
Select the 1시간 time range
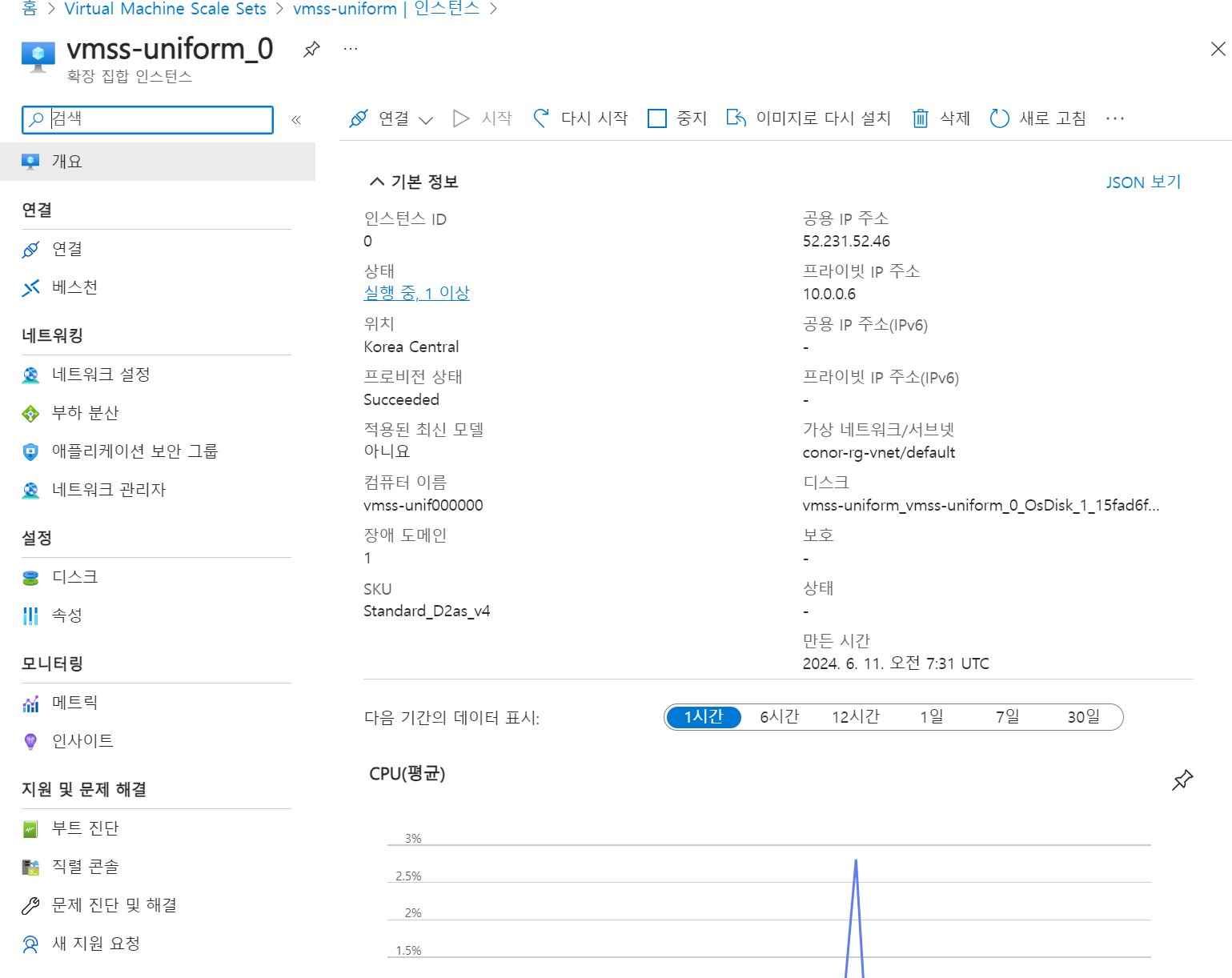point(704,717)
